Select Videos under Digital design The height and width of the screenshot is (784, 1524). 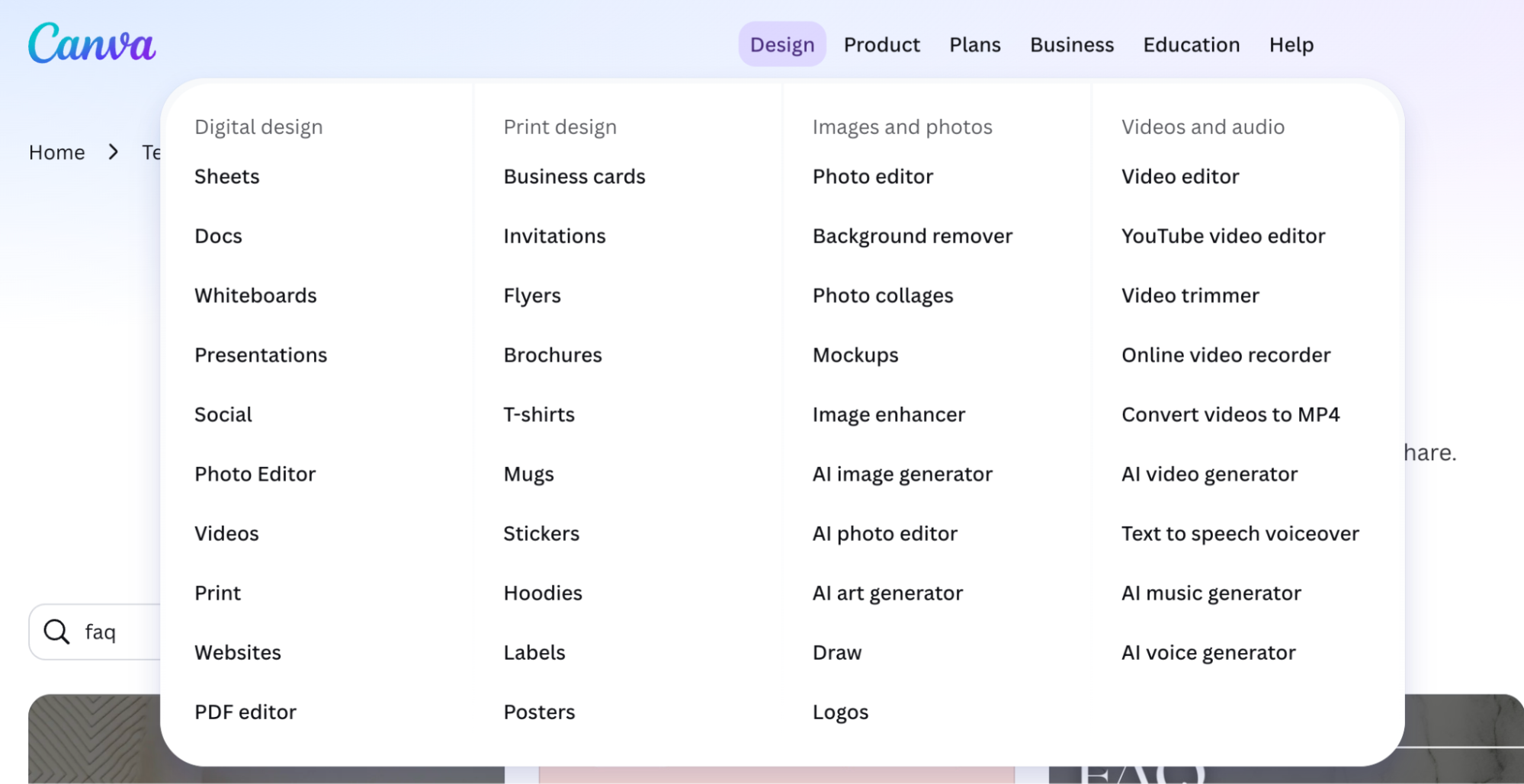227,533
